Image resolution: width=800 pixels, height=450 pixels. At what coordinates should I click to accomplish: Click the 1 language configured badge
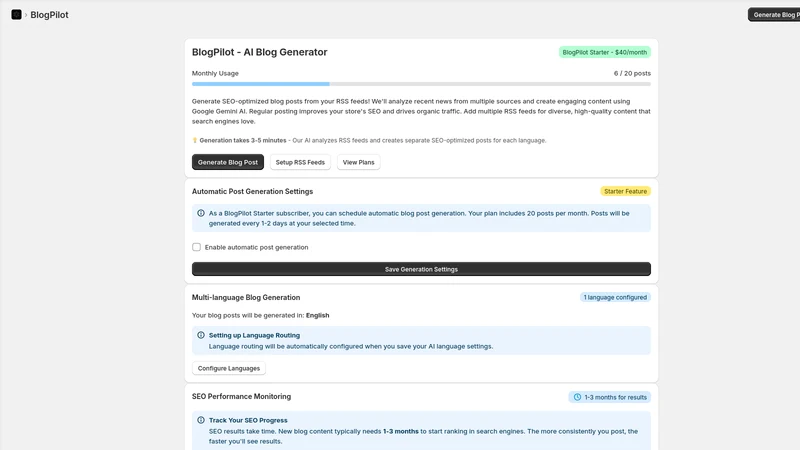(x=615, y=297)
